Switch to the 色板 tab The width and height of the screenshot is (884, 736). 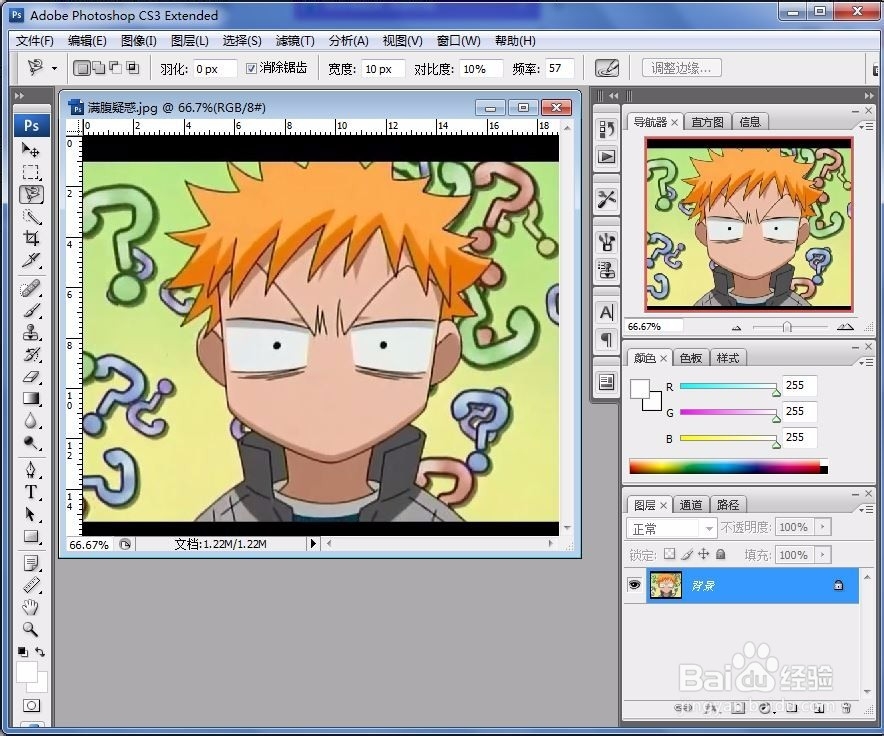pos(691,358)
